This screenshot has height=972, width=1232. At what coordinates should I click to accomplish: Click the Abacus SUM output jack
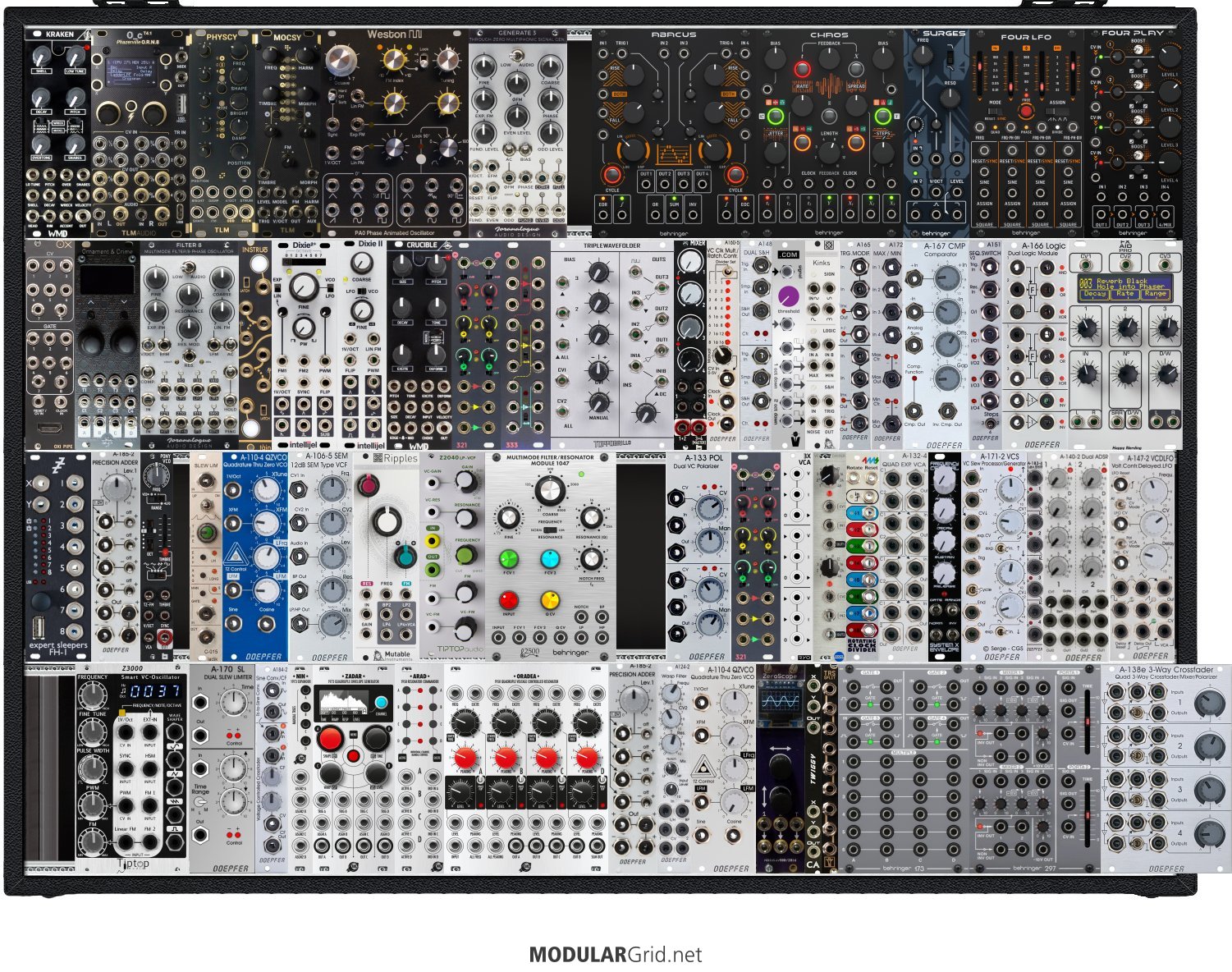pos(674,217)
